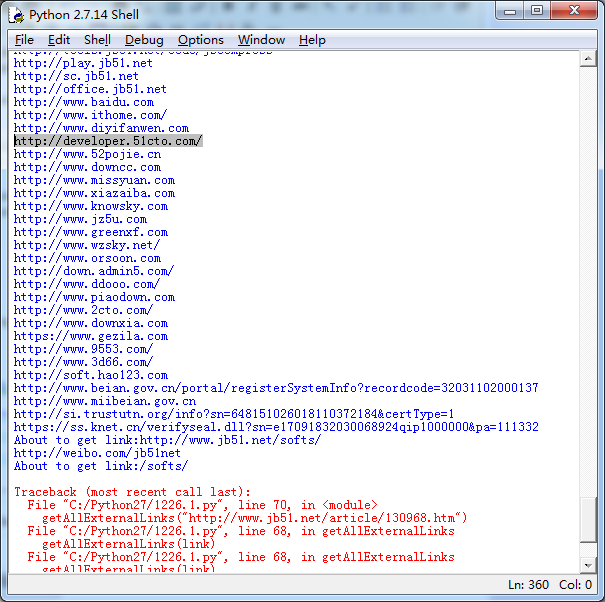Click the line http://www.xiazaiba.com

tap(94, 193)
